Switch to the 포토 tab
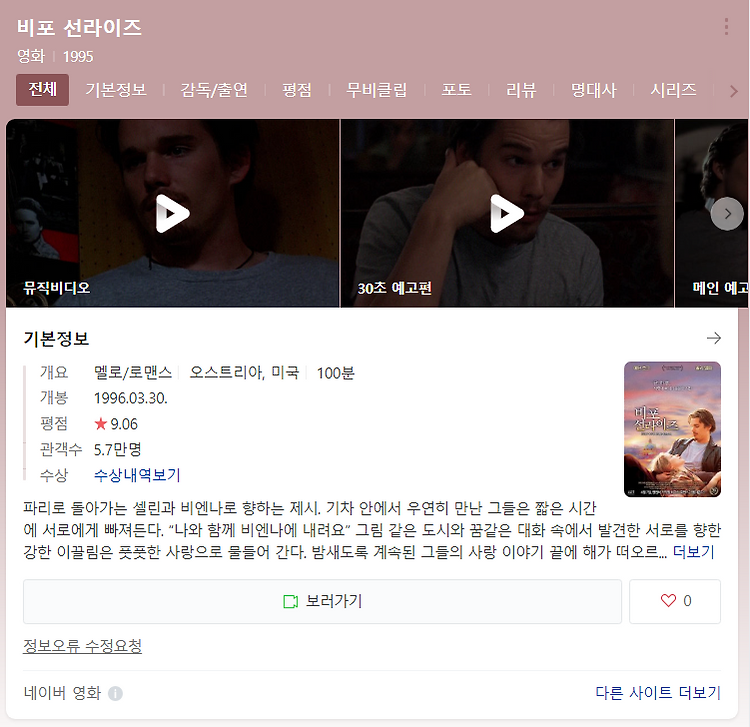750x727 pixels. [x=456, y=90]
